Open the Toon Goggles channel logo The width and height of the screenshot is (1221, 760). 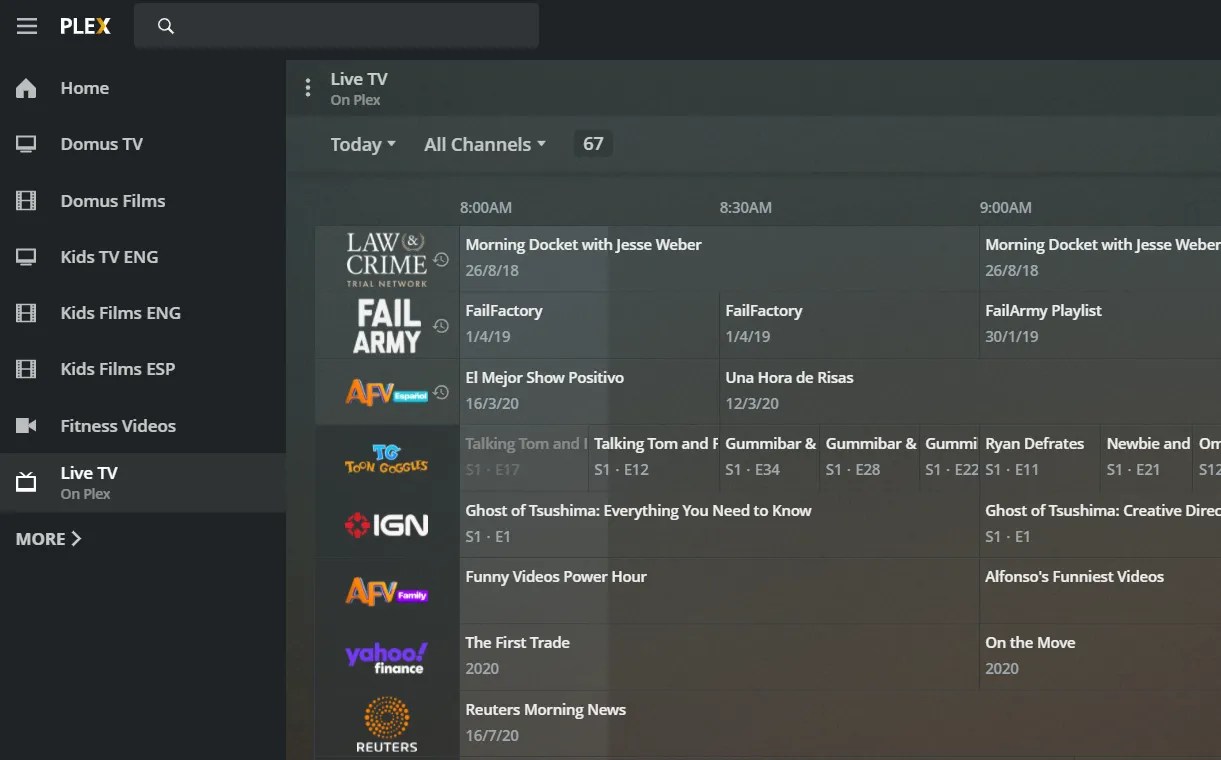coord(387,458)
